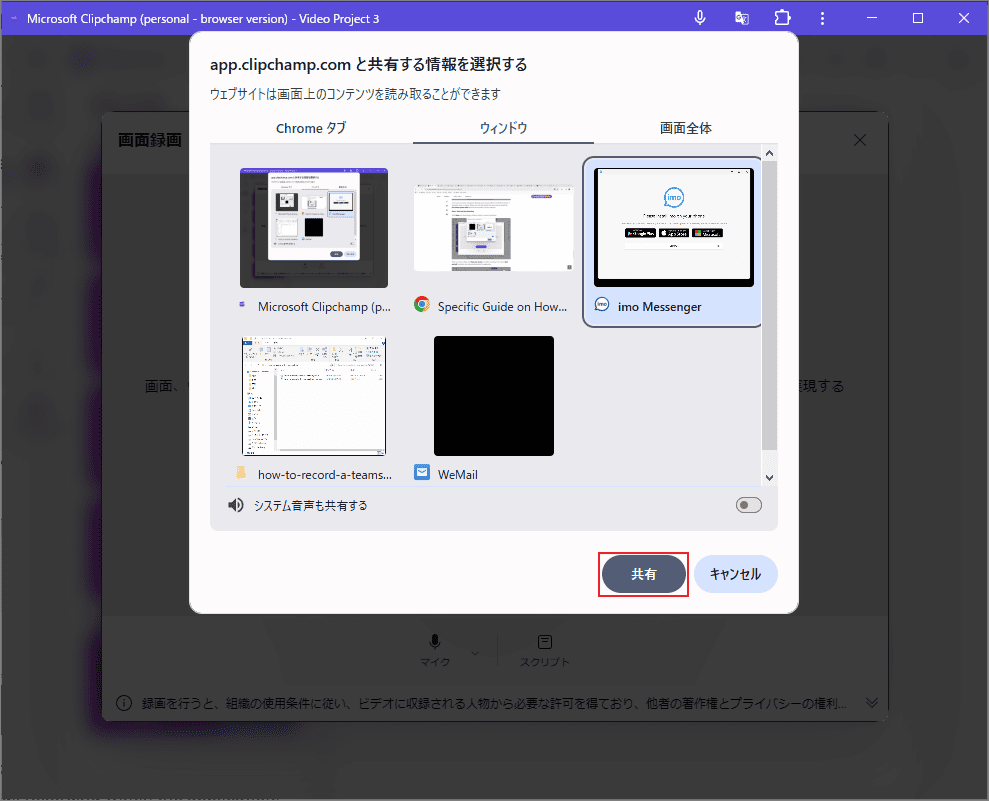Click the imo icon beside imo Messenger label
Image resolution: width=989 pixels, height=801 pixels.
(x=602, y=305)
